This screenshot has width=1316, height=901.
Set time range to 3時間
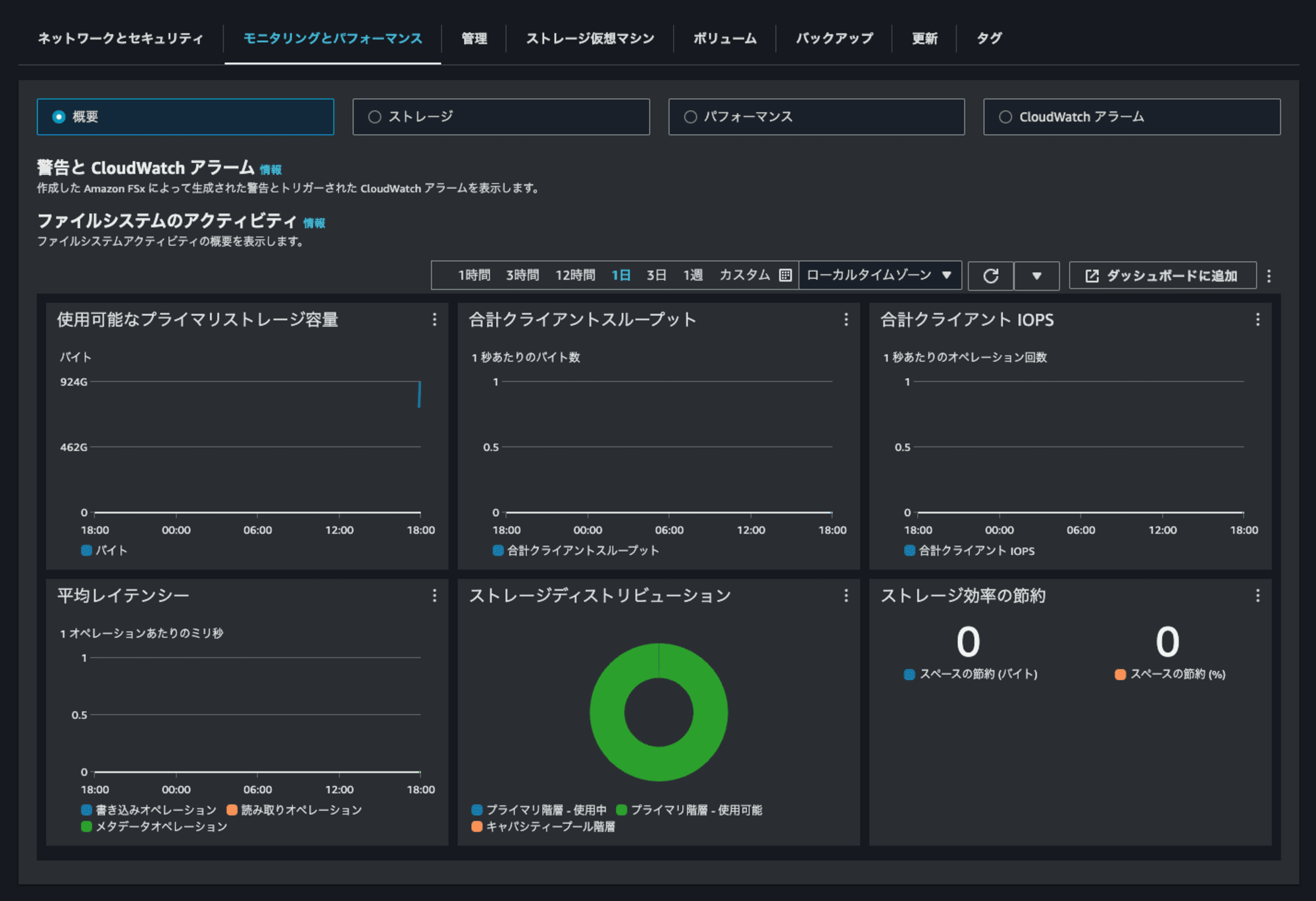click(x=522, y=275)
